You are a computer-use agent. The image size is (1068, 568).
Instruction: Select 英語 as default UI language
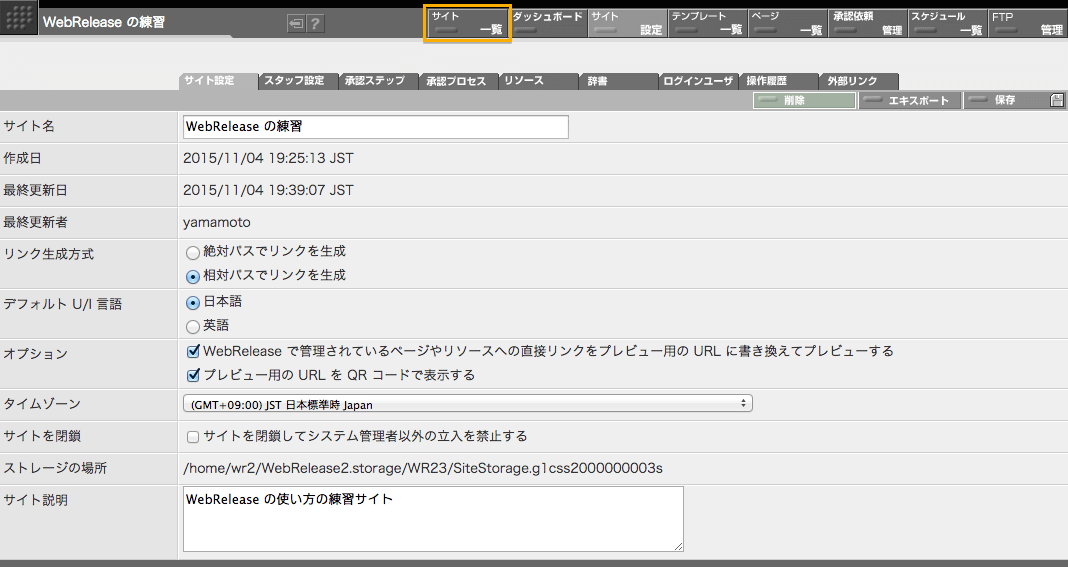[193, 327]
